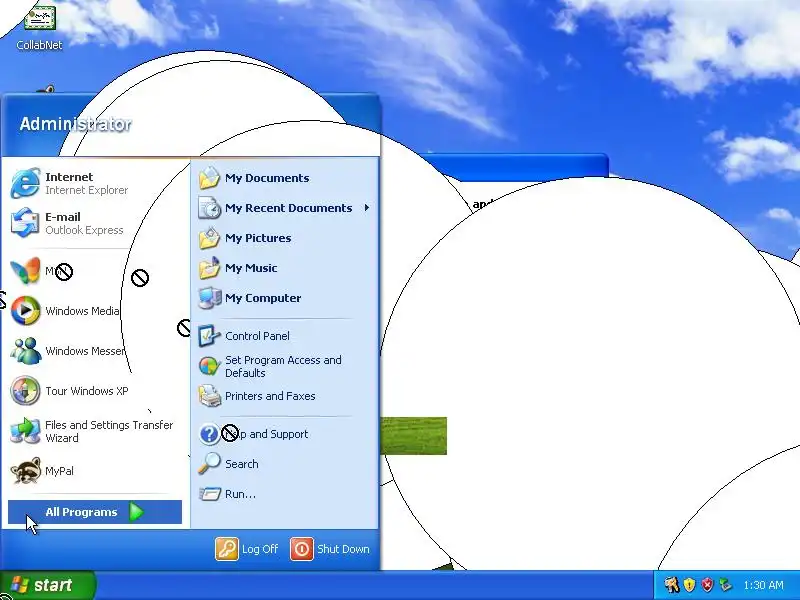
Task: Click the keys icon in system tray
Action: (671, 585)
